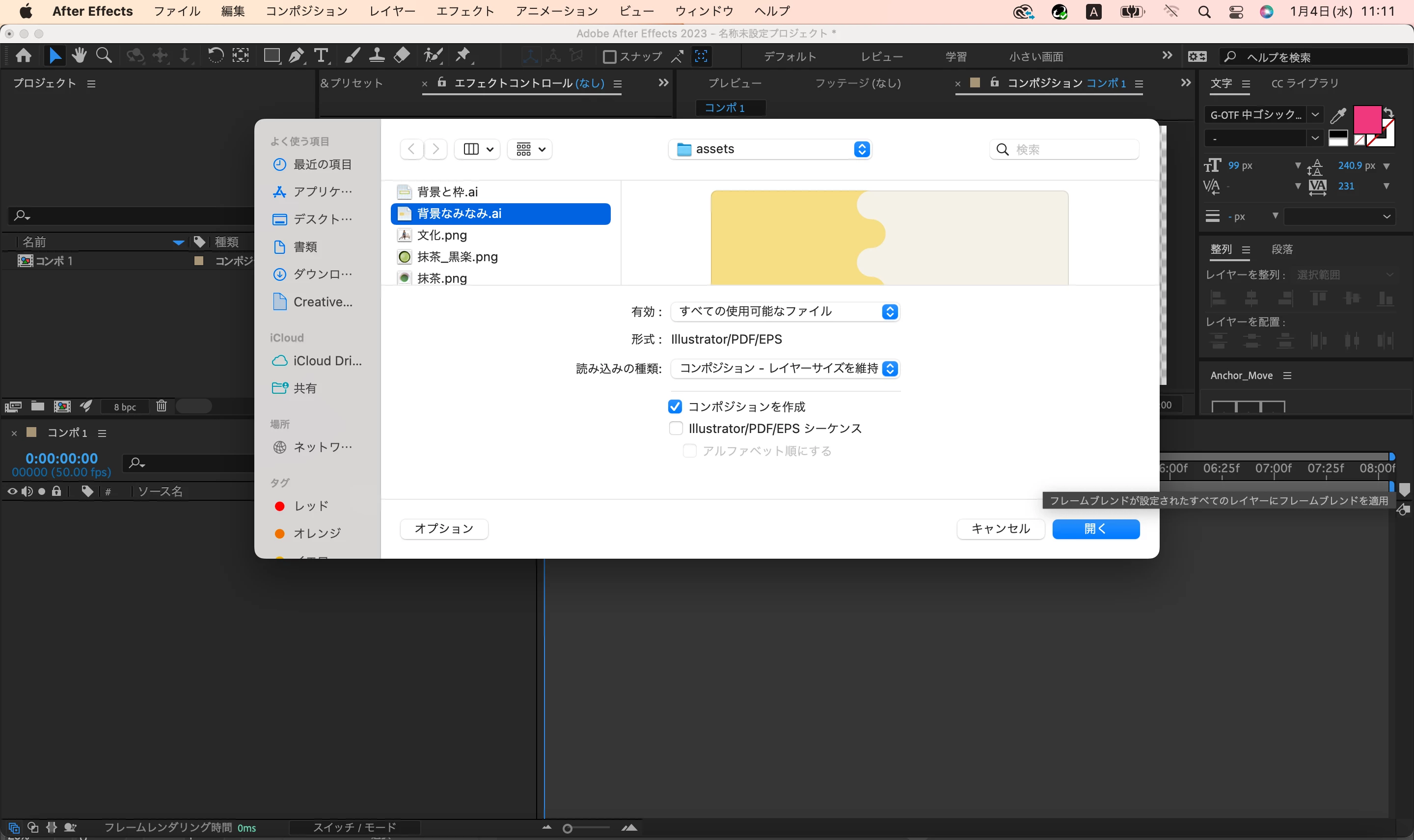Open the 読み込みの種類 dropdown
This screenshot has width=1414, height=840.
[785, 369]
